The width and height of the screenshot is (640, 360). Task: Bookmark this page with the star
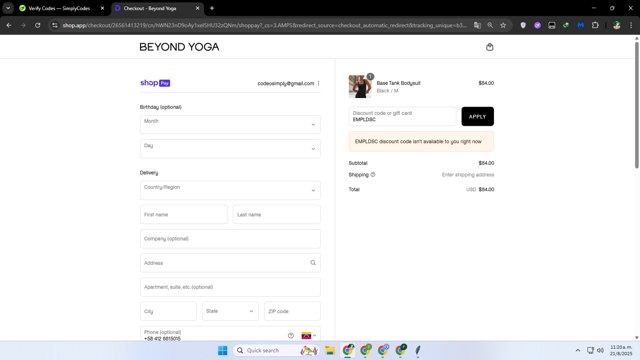(x=503, y=25)
